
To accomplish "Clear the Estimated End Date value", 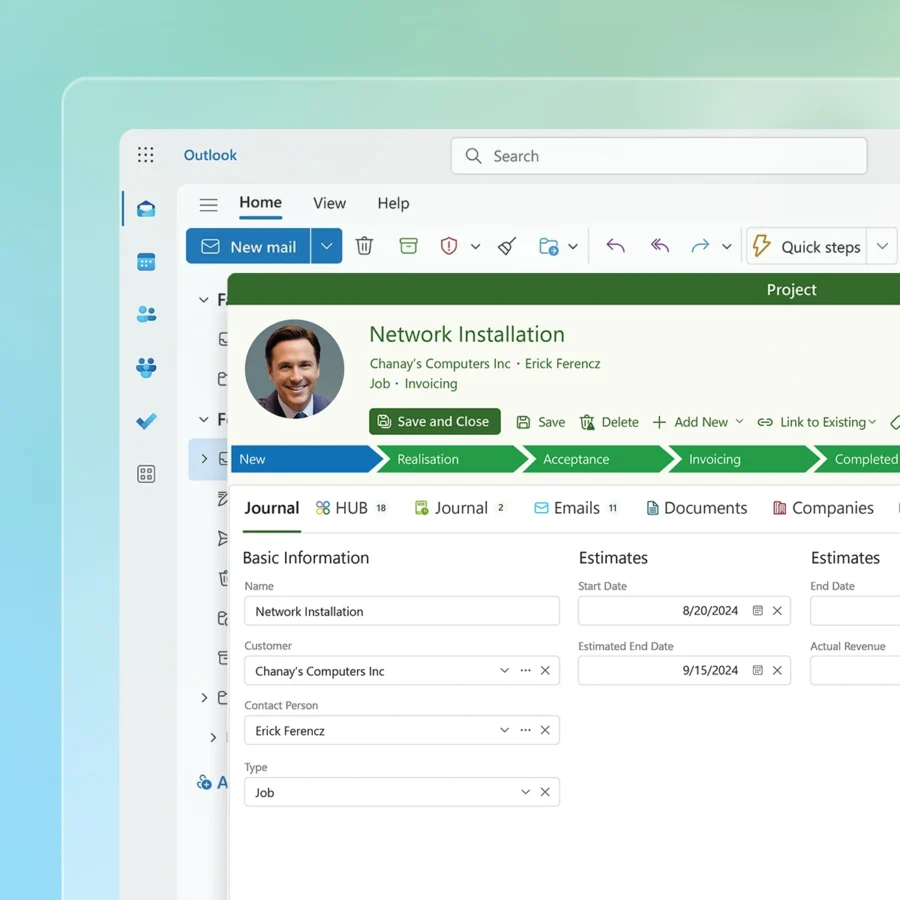I will pos(777,670).
